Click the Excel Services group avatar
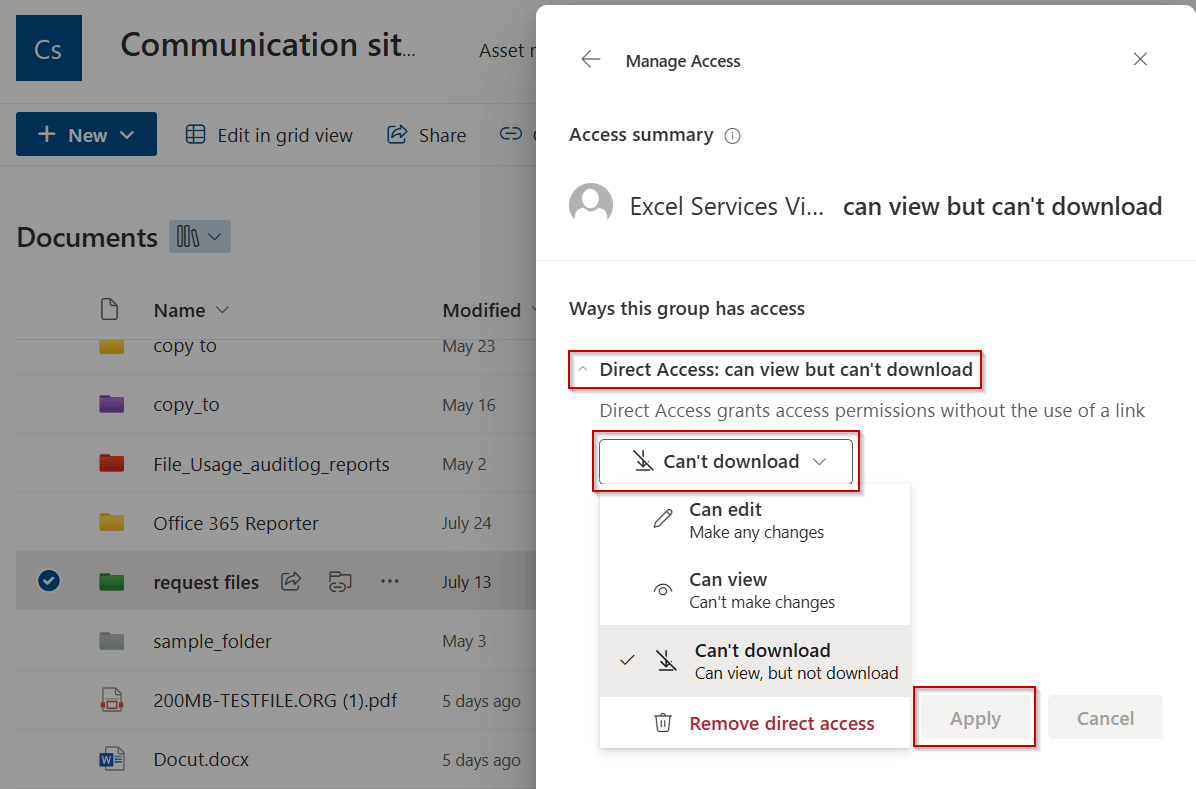The width and height of the screenshot is (1196, 789). pyautogui.click(x=591, y=203)
